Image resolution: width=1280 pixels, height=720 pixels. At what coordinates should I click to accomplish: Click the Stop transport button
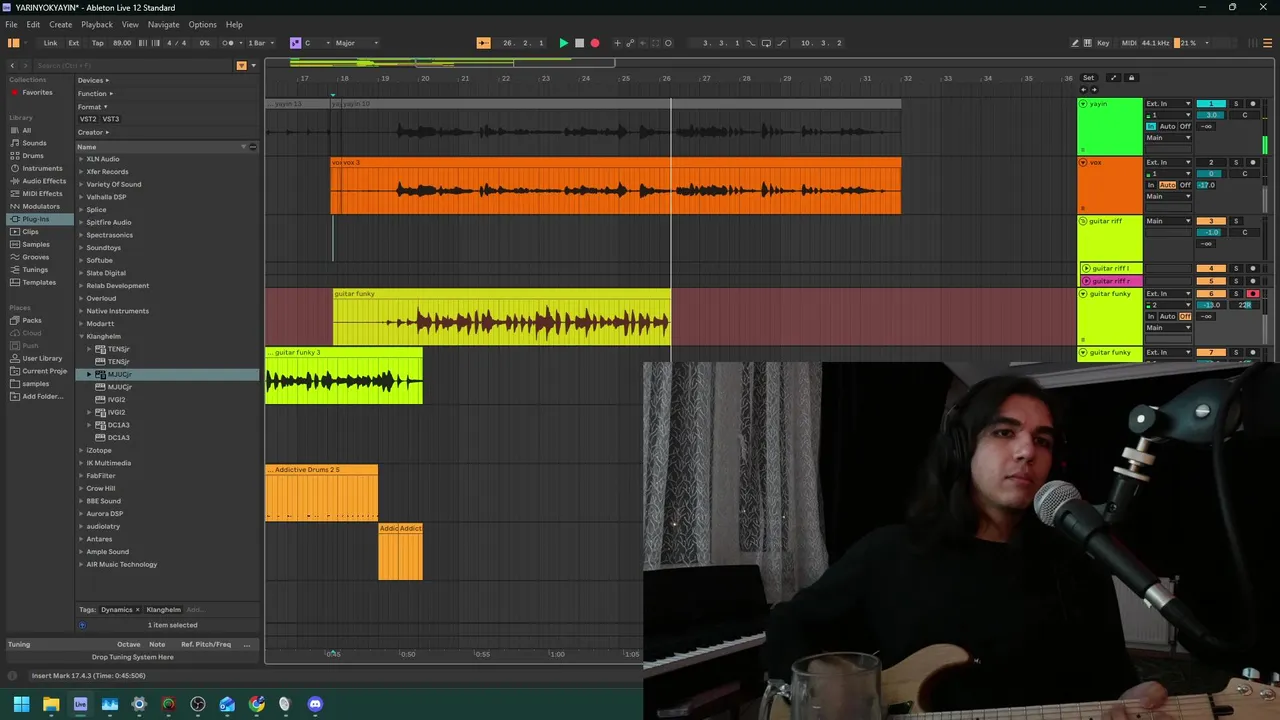coord(579,43)
